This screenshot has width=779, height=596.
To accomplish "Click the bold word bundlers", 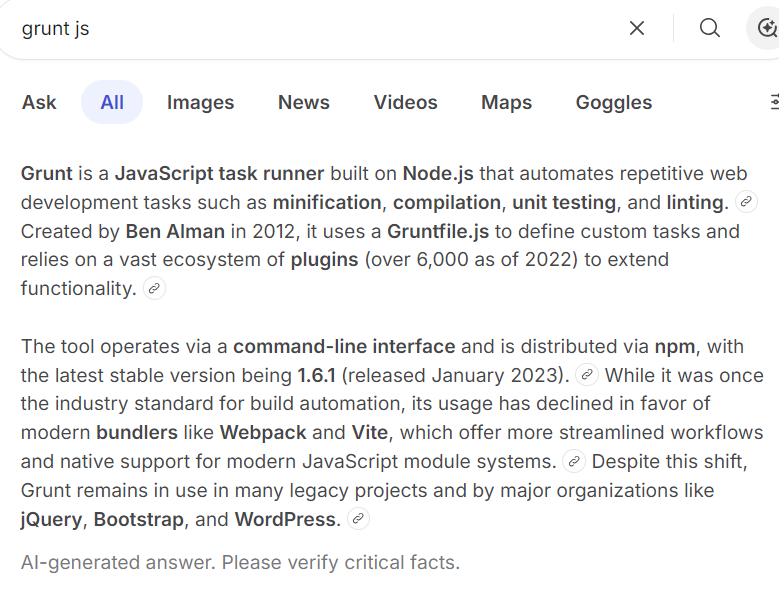I will click(137, 433).
